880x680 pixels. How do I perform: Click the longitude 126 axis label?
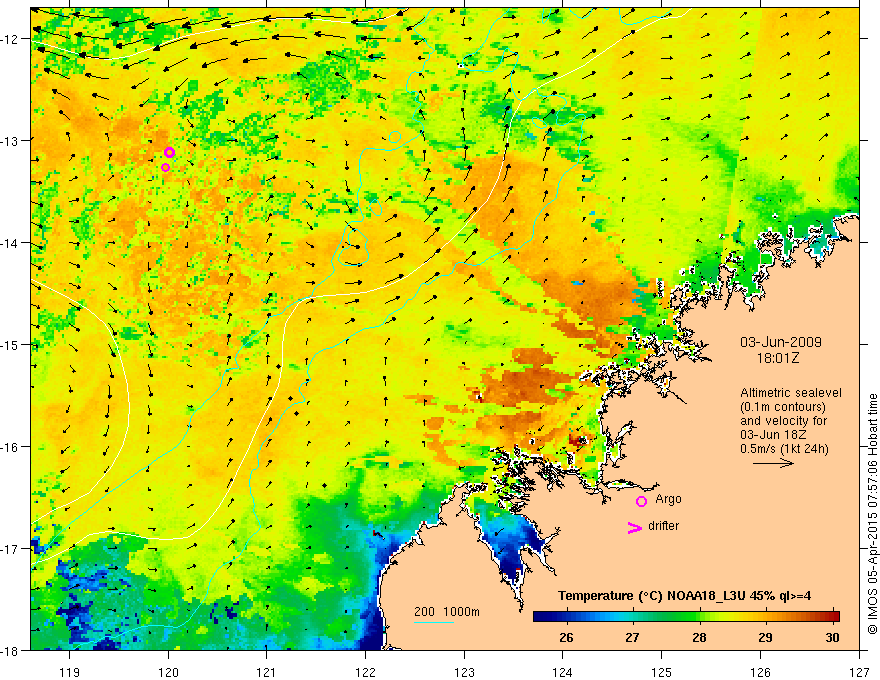pos(760,672)
